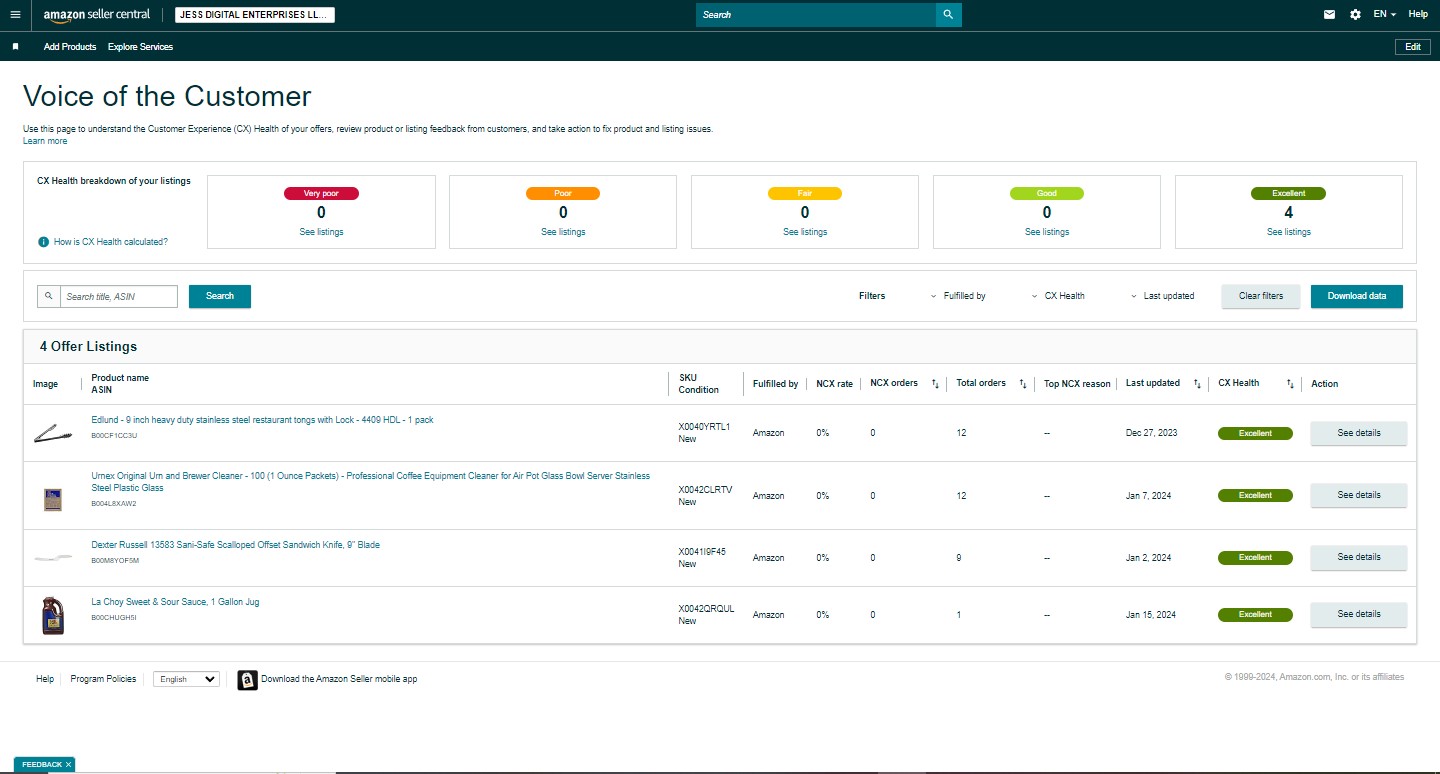Open the English language selector in footer
The width and height of the screenshot is (1440, 774).
coord(186,679)
